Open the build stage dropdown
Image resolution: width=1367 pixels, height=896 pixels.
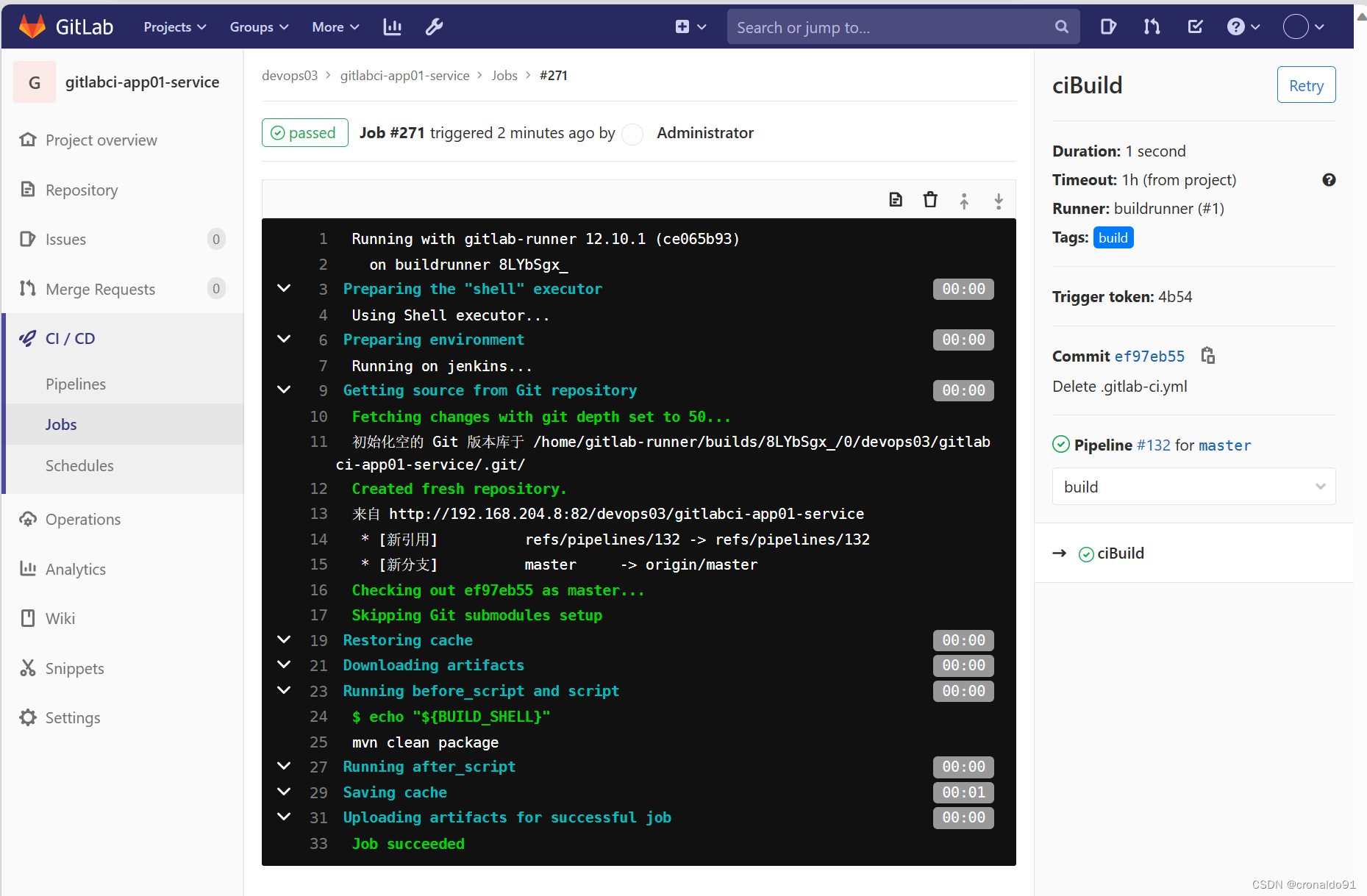pos(1193,487)
